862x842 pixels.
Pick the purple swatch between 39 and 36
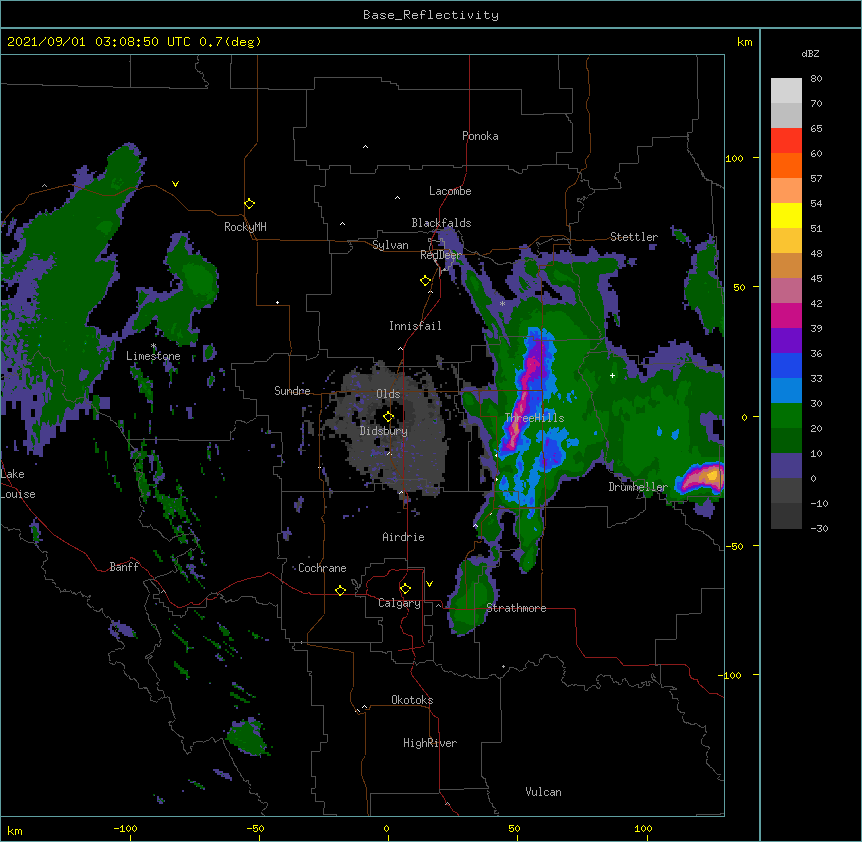786,340
